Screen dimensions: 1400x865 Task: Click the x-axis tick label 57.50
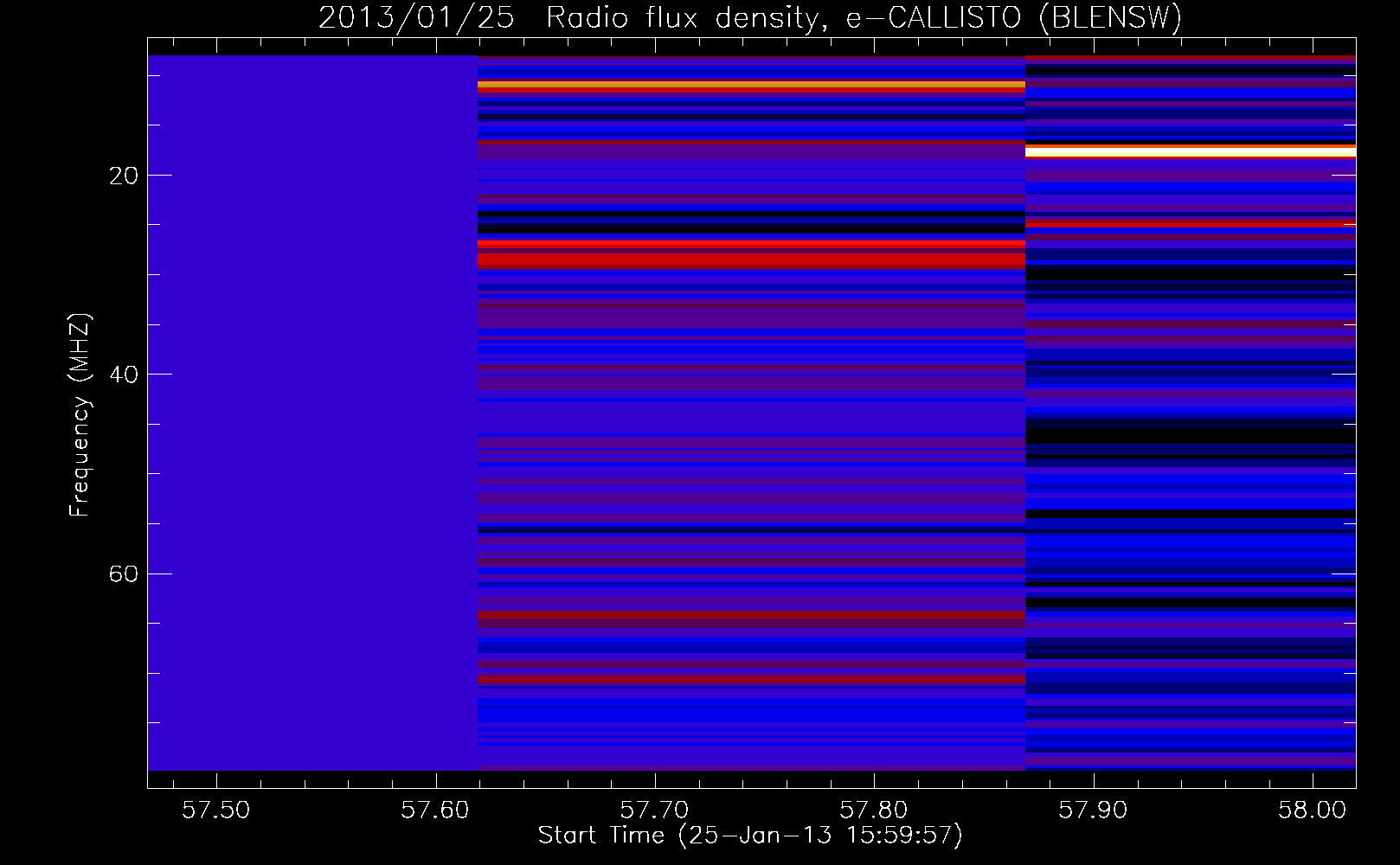pyautogui.click(x=216, y=811)
